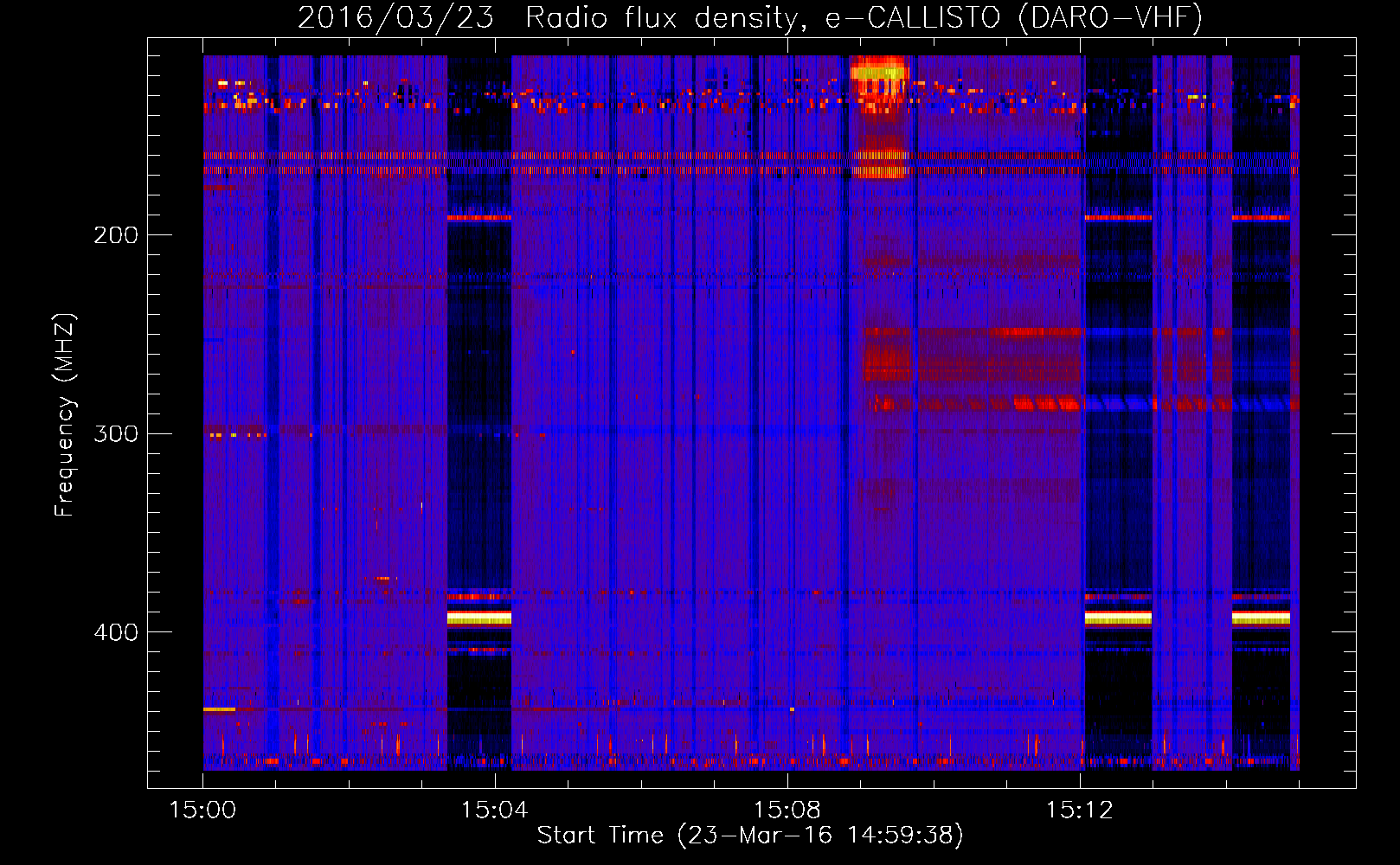Click the "Frequency (MHZ)" axis label

[x=65, y=415]
